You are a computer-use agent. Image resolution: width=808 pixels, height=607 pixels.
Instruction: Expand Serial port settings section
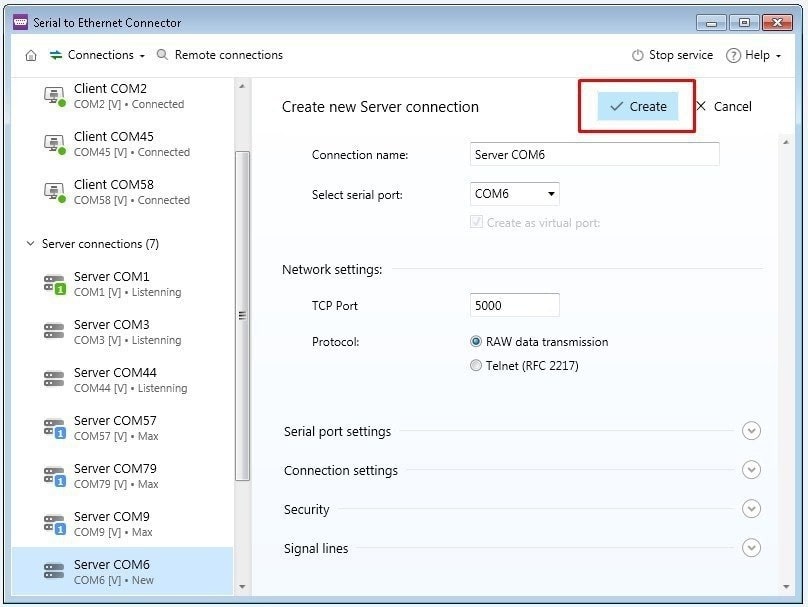tap(751, 431)
